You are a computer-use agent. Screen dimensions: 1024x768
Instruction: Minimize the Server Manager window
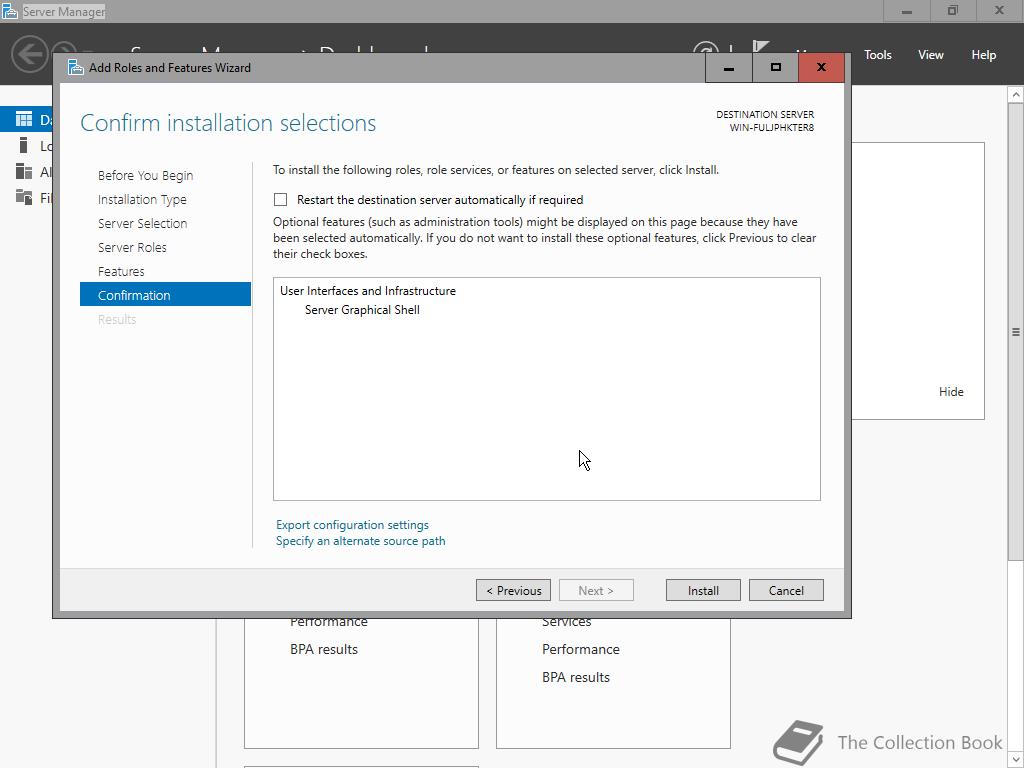click(x=906, y=11)
